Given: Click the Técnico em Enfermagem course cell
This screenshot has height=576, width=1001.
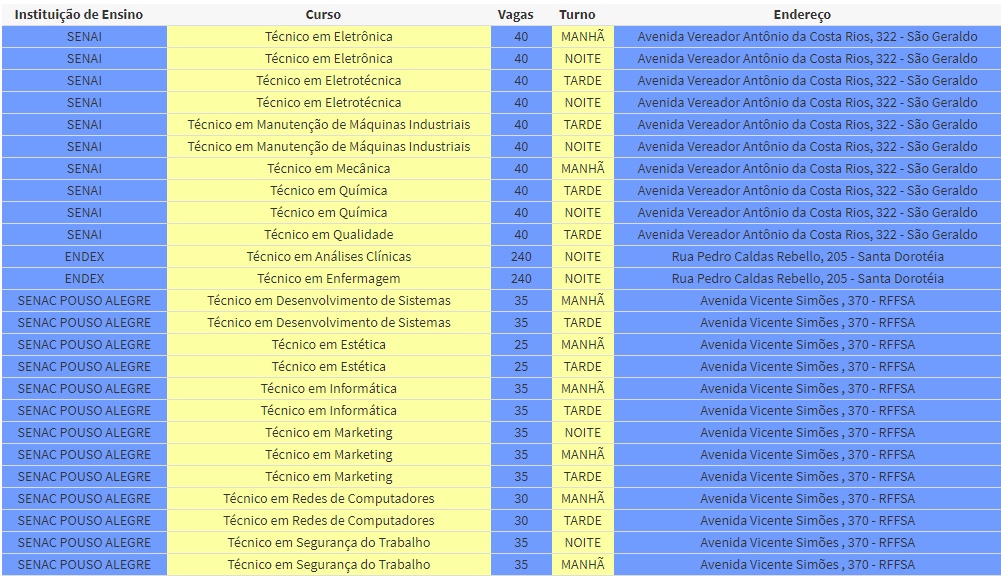Looking at the screenshot, I should (x=328, y=278).
